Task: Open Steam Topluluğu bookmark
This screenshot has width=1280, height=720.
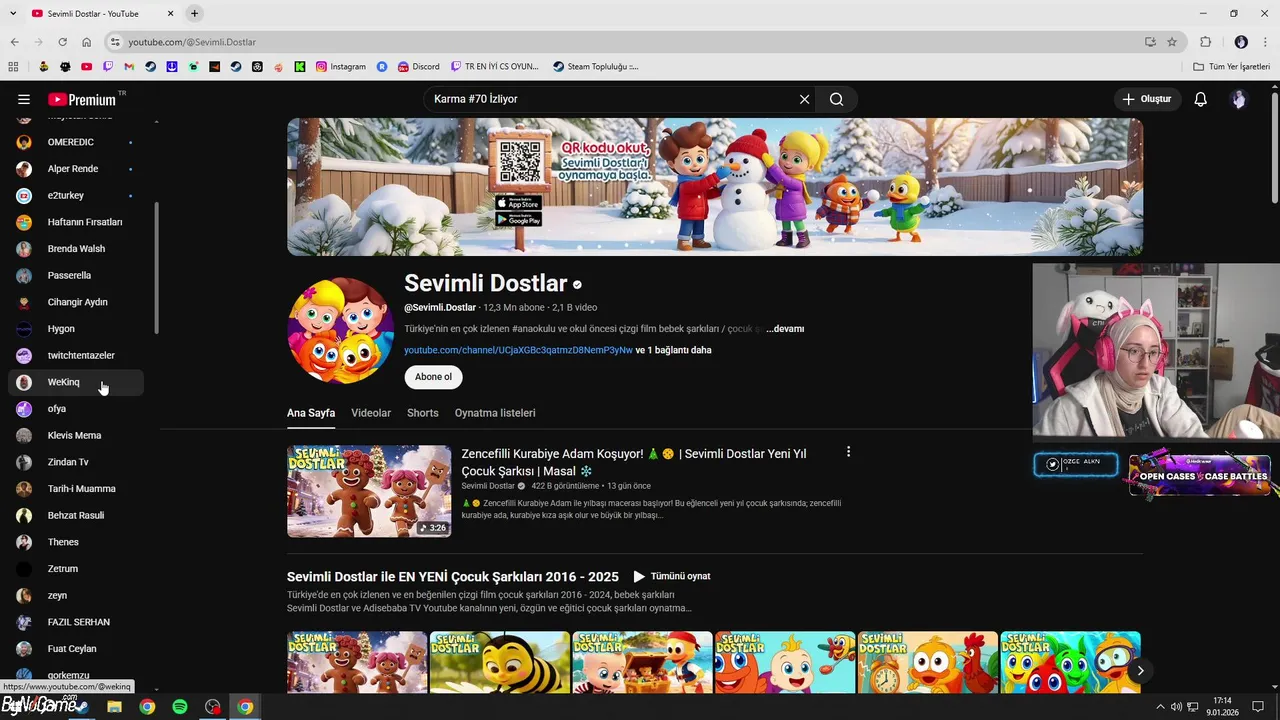Action: click(595, 67)
